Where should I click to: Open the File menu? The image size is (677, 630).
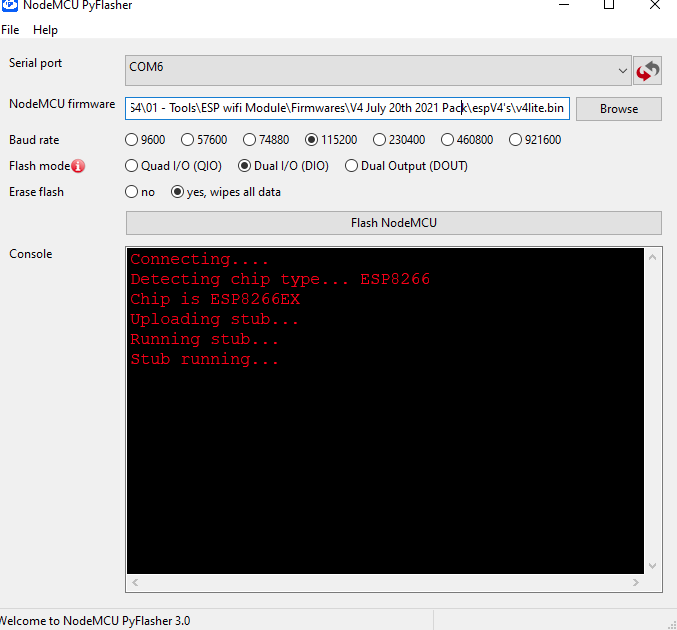tap(10, 30)
